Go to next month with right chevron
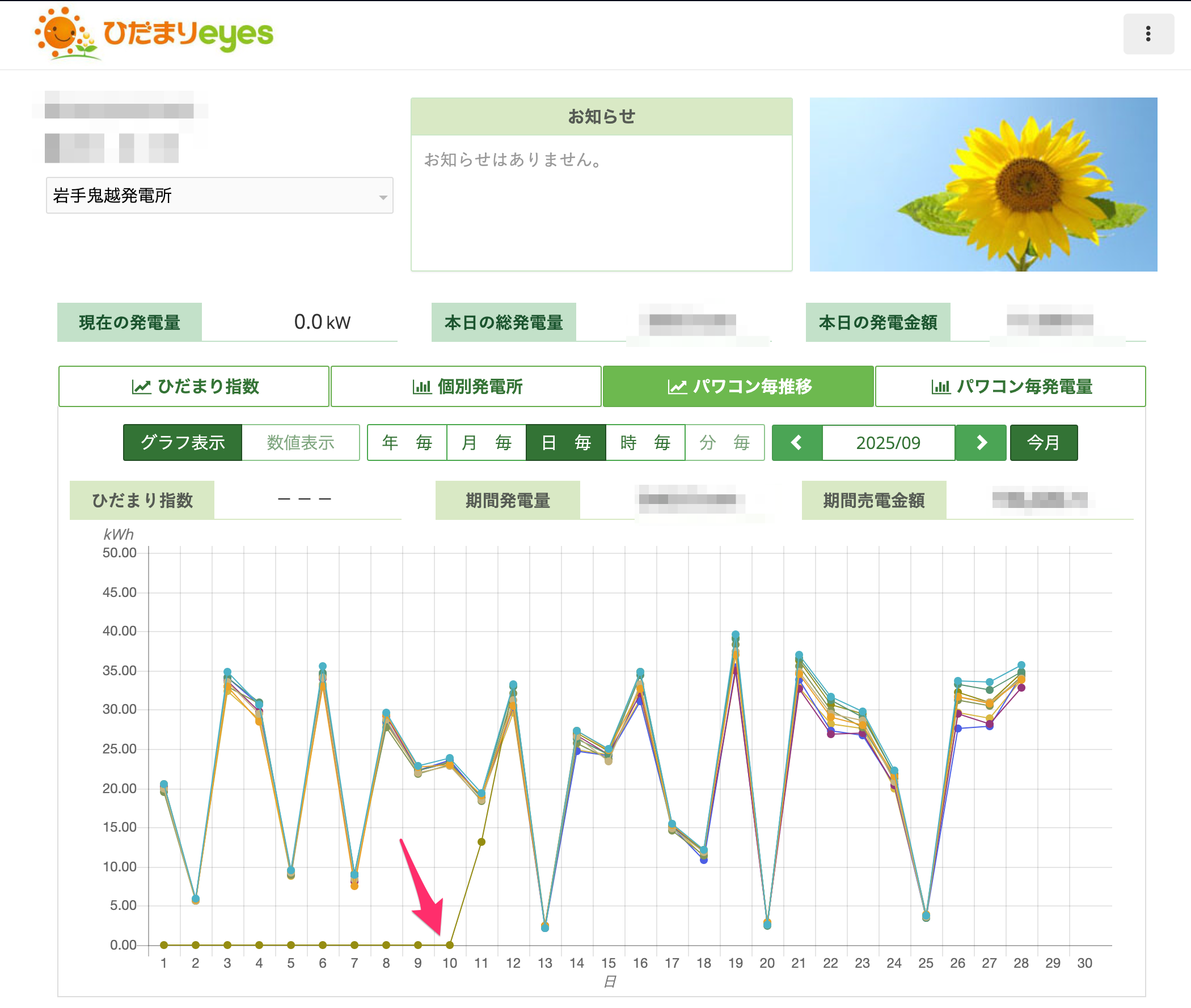This screenshot has width=1191, height=1008. point(981,442)
